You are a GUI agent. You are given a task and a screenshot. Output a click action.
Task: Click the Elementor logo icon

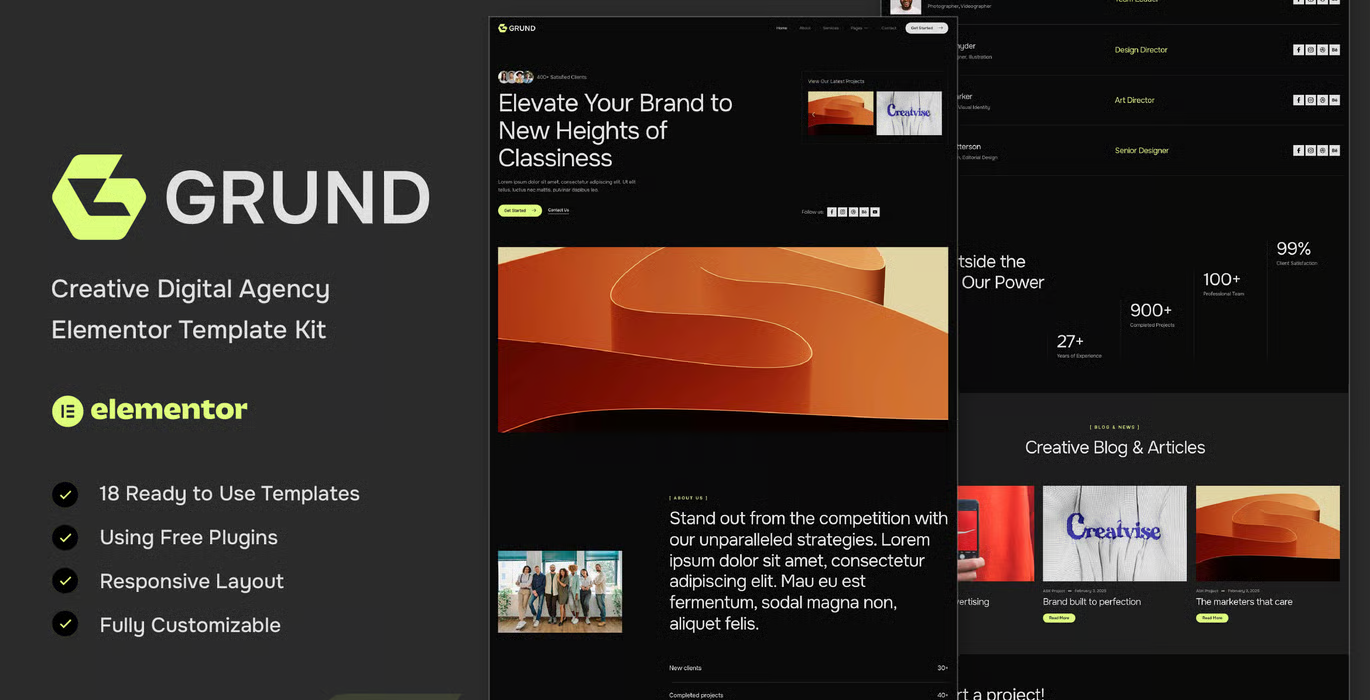point(66,410)
